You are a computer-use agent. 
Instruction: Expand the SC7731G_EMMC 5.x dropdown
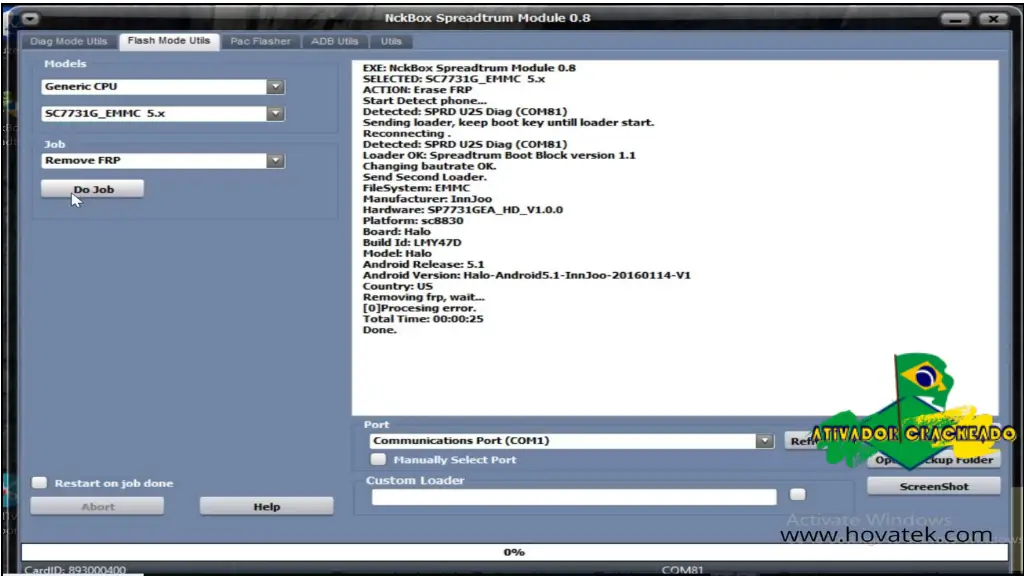[x=275, y=113]
